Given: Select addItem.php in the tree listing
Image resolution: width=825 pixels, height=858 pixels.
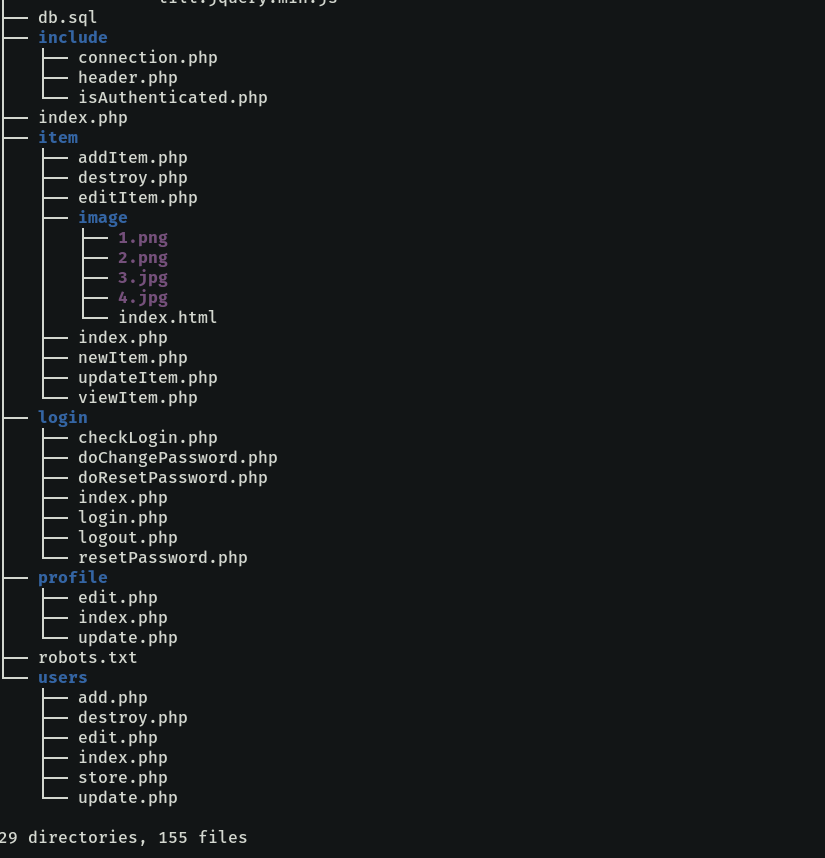Looking at the screenshot, I should (132, 158).
